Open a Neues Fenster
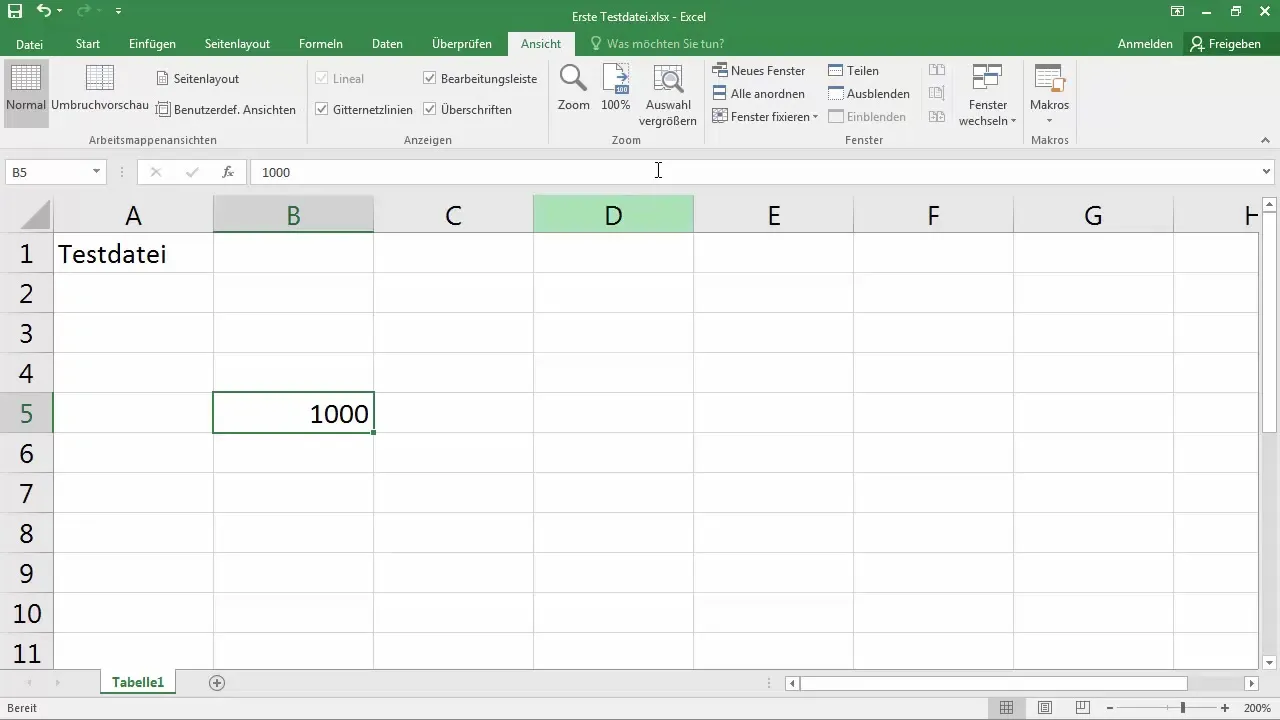1280x720 pixels. (759, 71)
